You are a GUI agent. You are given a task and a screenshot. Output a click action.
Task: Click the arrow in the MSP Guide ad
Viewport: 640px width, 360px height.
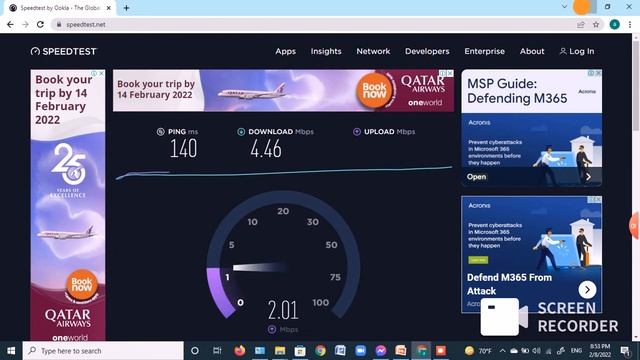[x=588, y=177]
